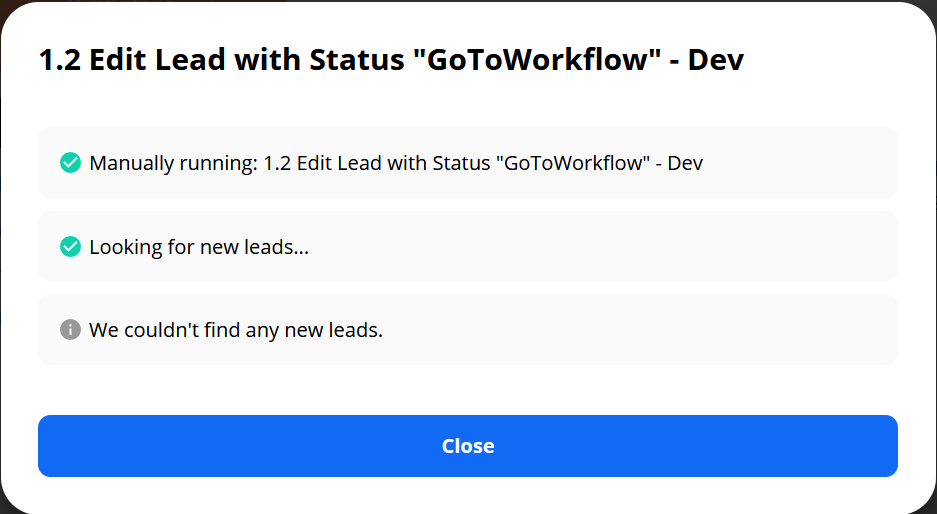
Task: Close the run status dialog
Action: tap(468, 446)
